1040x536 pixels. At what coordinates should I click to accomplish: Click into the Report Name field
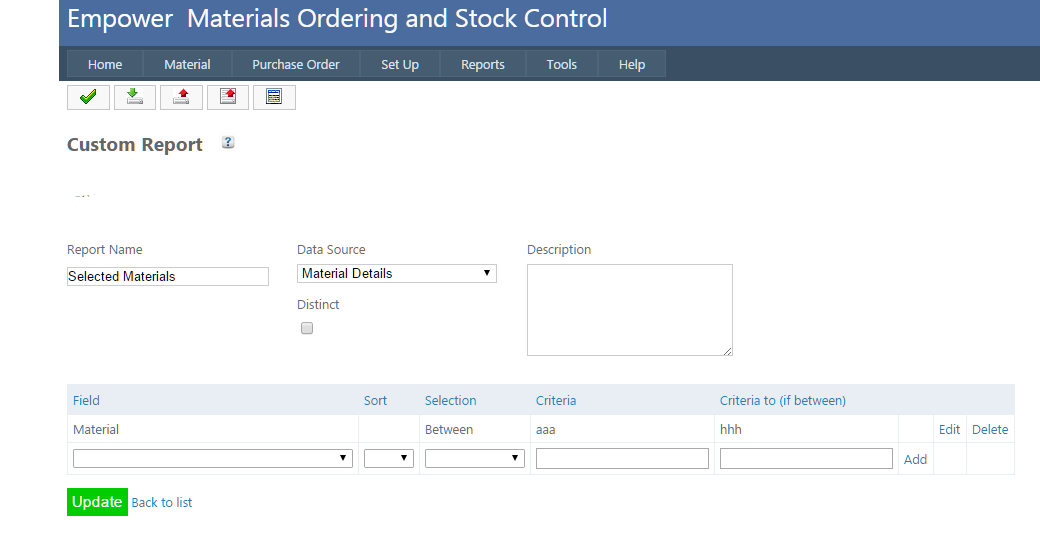167,276
